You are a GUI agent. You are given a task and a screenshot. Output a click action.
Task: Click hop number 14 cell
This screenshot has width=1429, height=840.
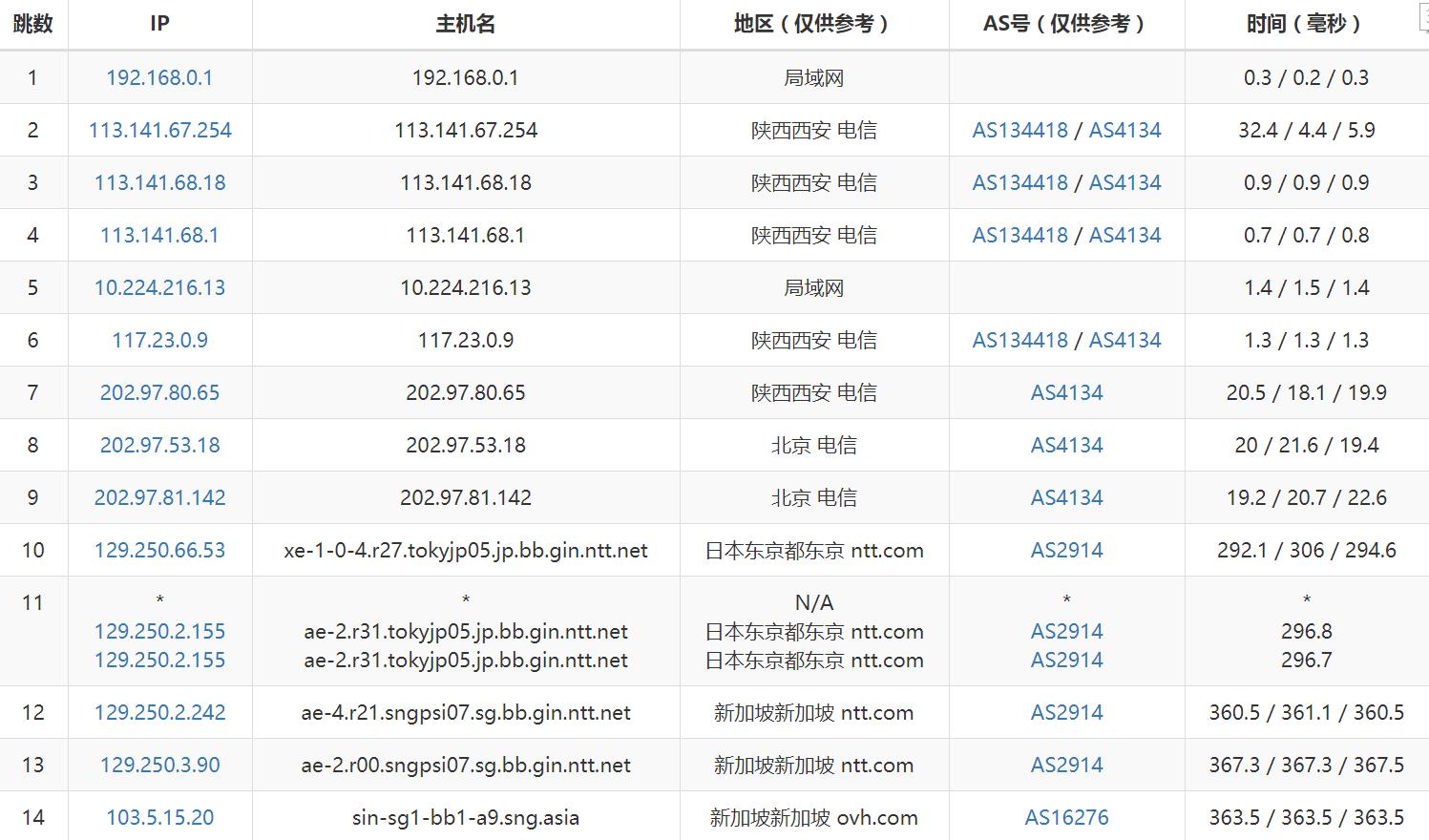(33, 818)
